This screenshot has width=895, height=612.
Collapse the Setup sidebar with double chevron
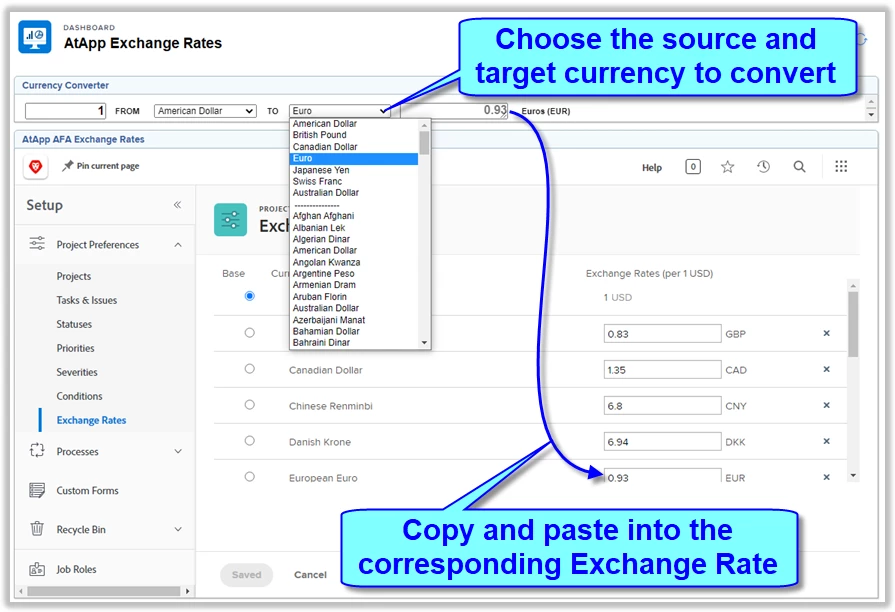coord(178,204)
